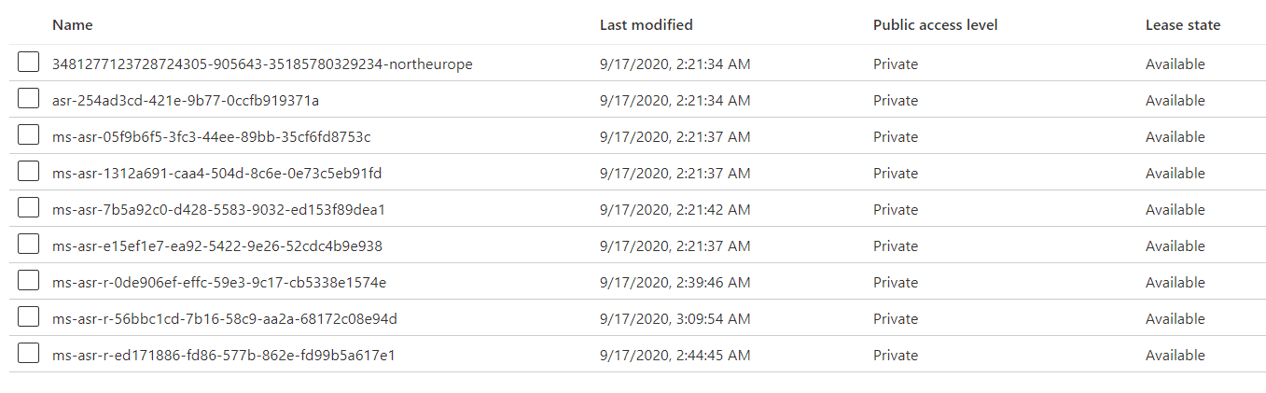Image resolution: width=1266 pixels, height=393 pixels.
Task: Open the 3481277123728724305 northeurope container
Action: click(262, 64)
